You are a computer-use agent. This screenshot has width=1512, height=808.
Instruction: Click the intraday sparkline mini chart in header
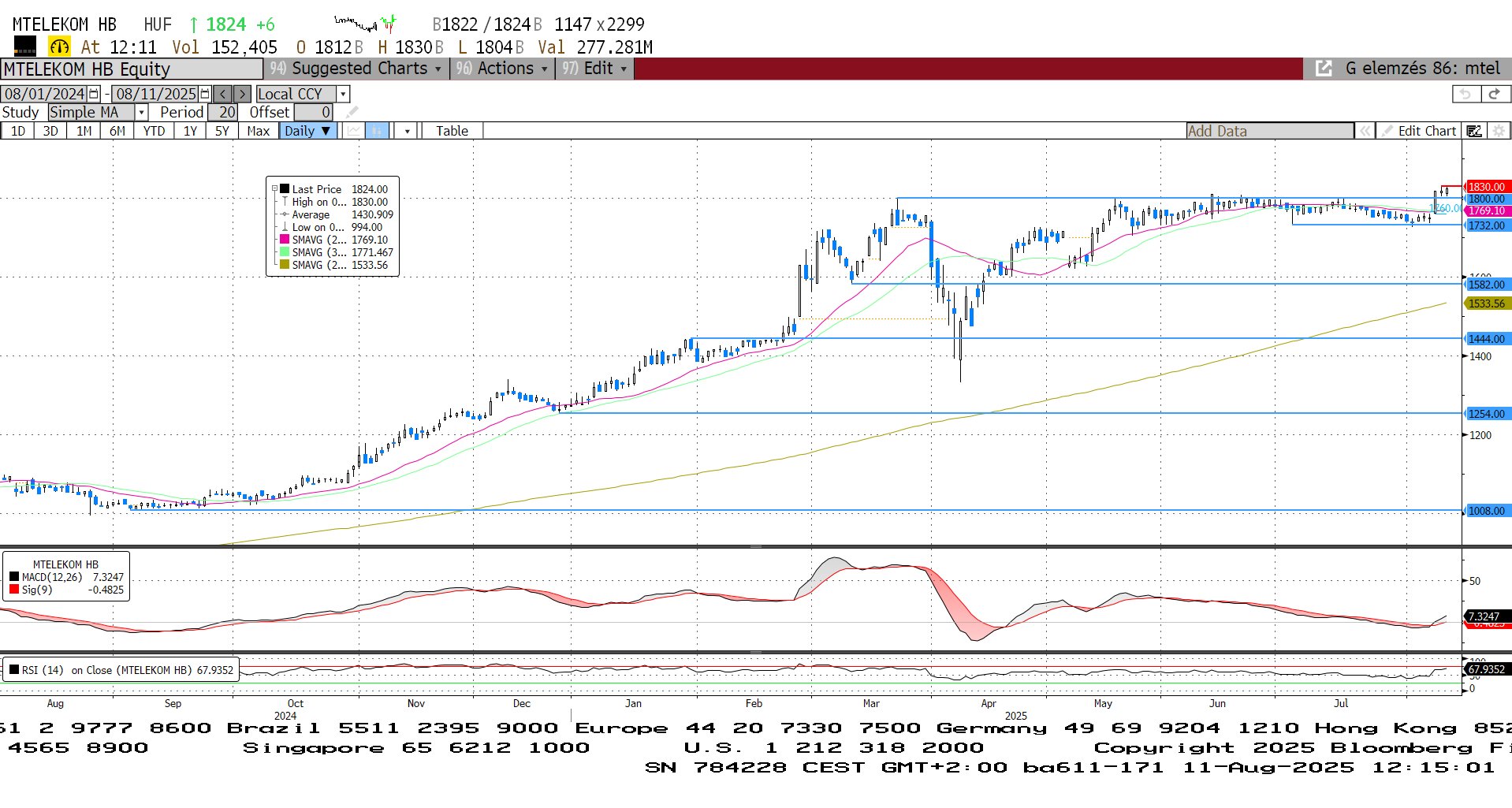pos(365,23)
